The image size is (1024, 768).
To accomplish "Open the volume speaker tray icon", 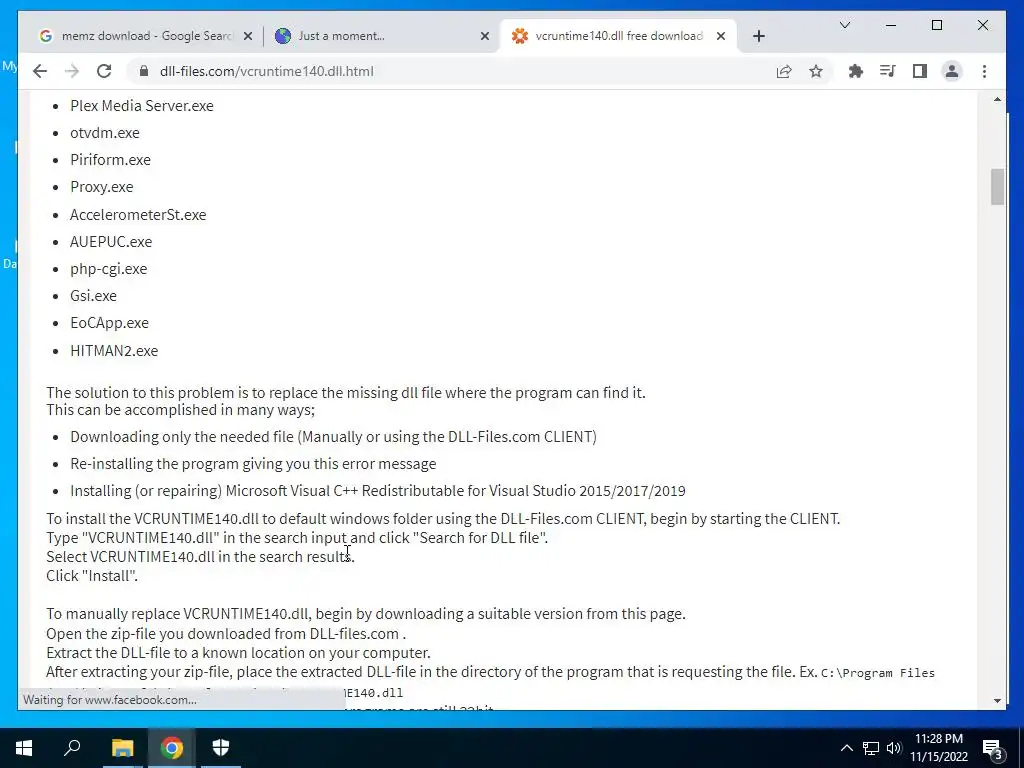I will coord(894,748).
